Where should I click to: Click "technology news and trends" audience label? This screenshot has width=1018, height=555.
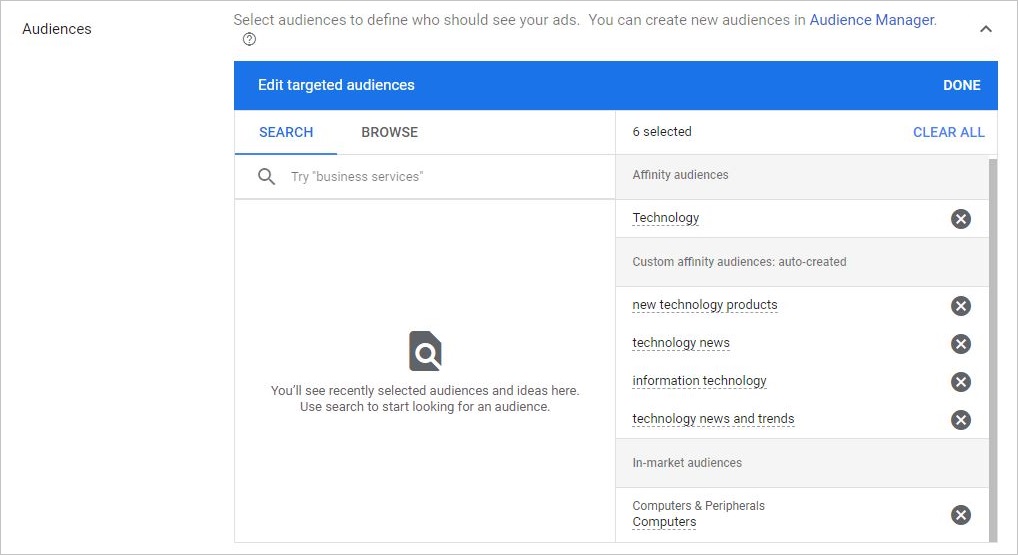713,419
